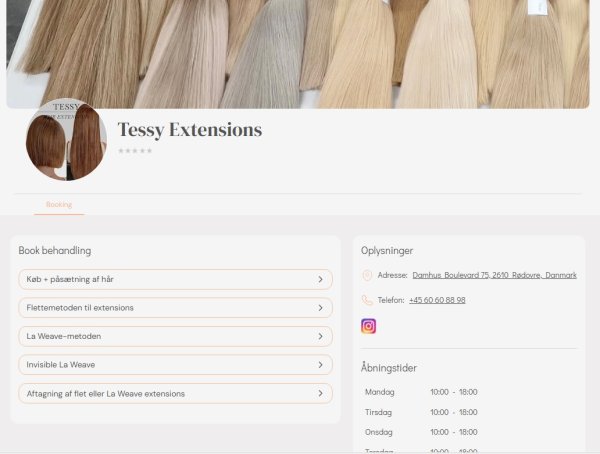Click the Tessy Extensions heading
Viewport: 600px width, 454px height.
(190, 129)
